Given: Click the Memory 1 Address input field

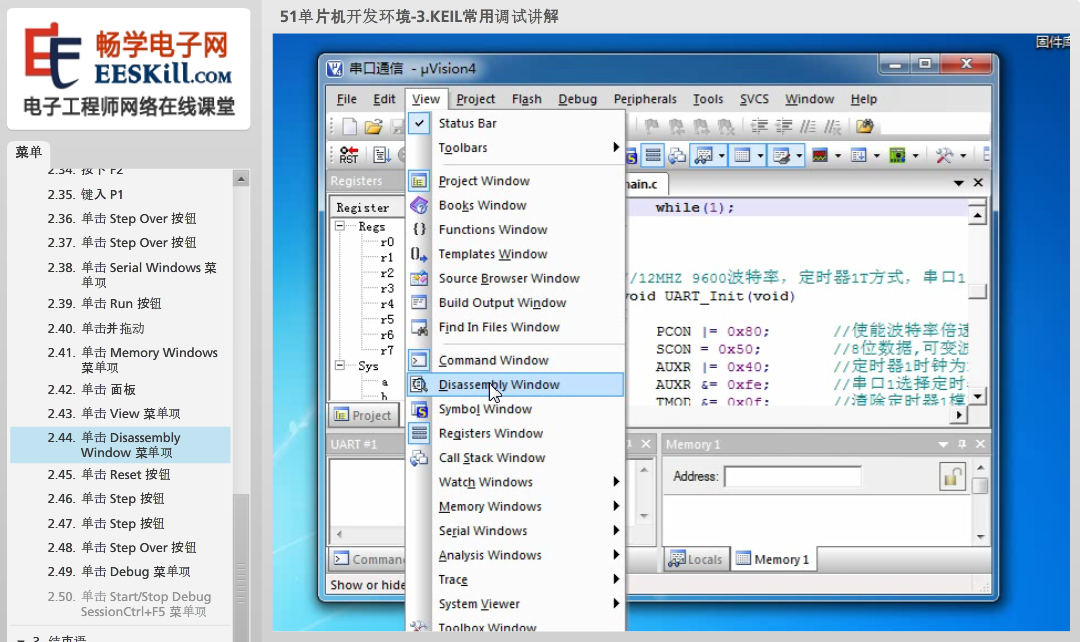Looking at the screenshot, I should (793, 477).
